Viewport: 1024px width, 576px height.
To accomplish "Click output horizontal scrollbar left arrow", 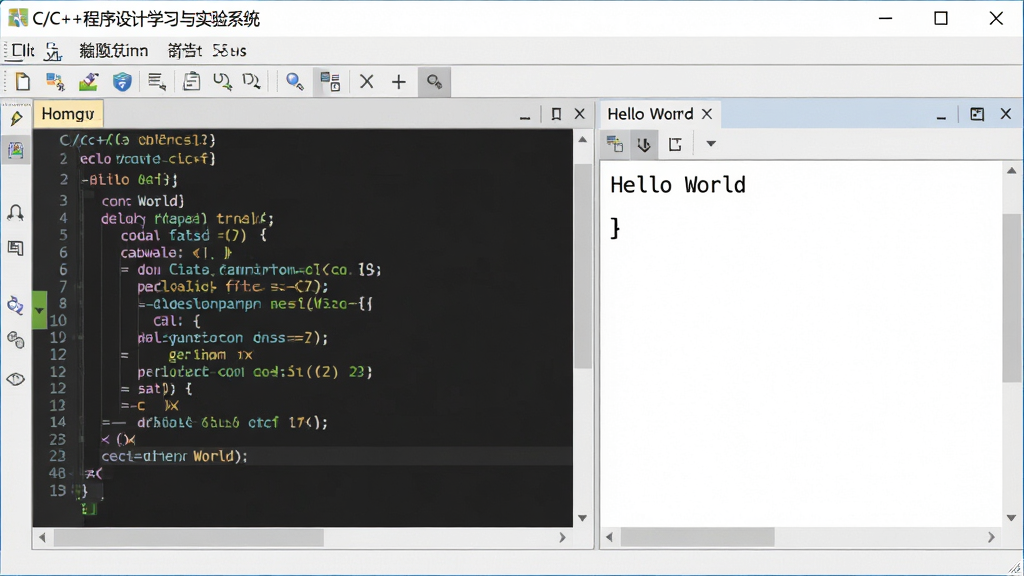I will [609, 537].
